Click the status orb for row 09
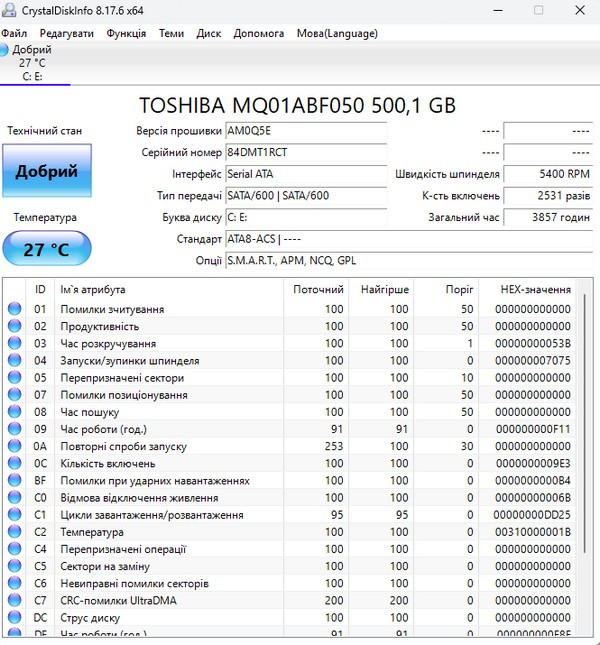This screenshot has width=600, height=645. coord(14,429)
